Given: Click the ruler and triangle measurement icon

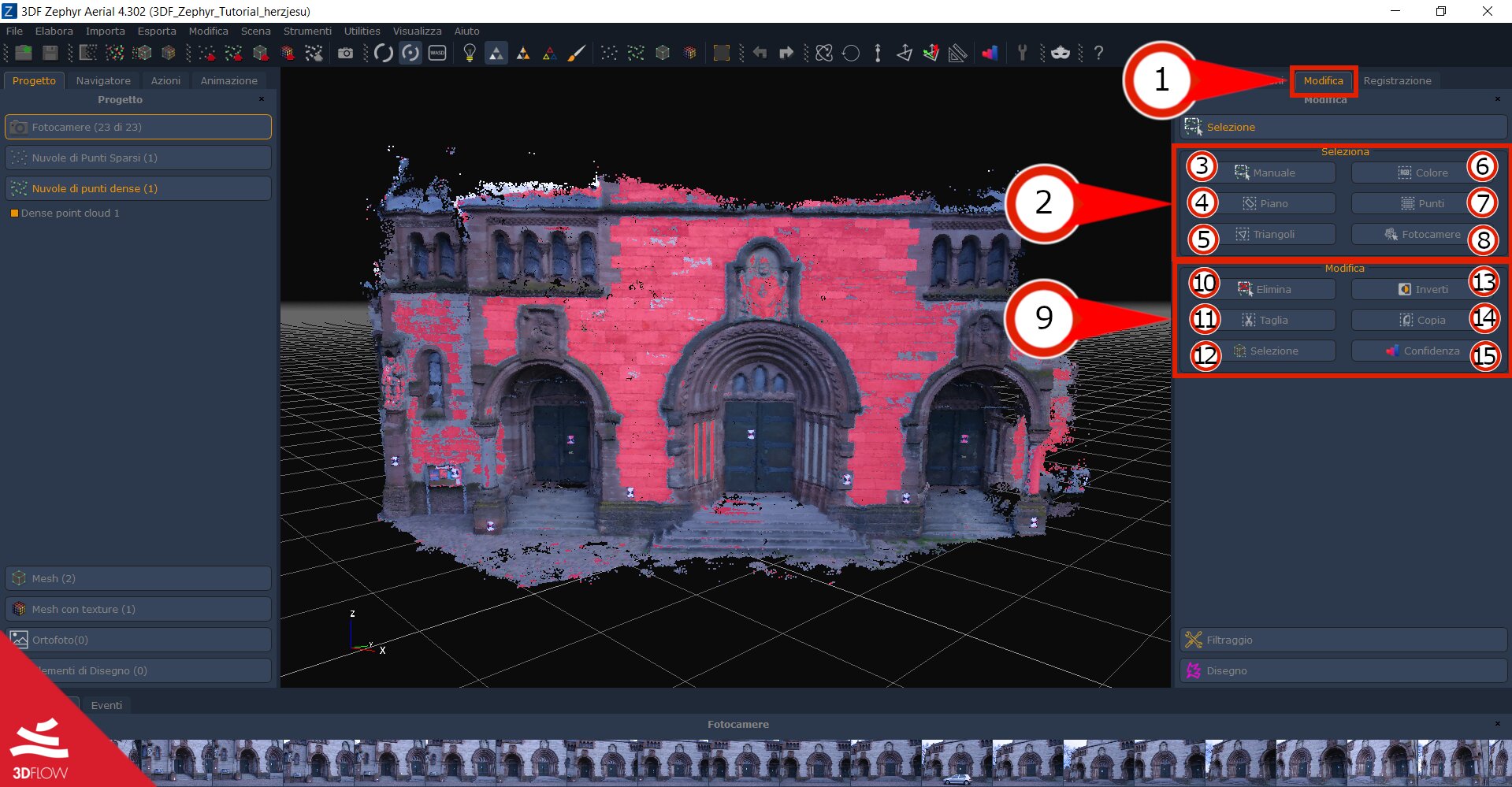Looking at the screenshot, I should click(x=958, y=53).
